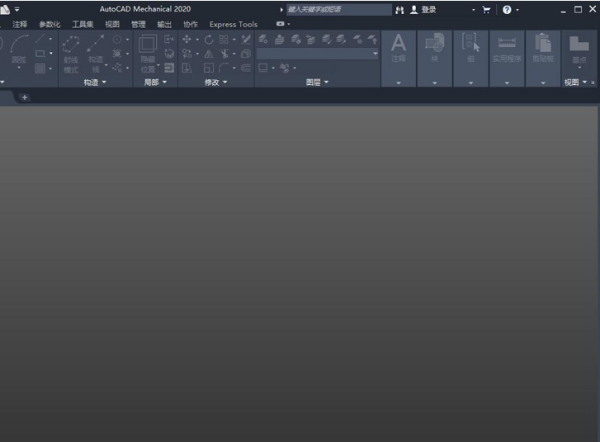Open the 实用程序 measure icon
This screenshot has height=442, width=600.
click(507, 44)
